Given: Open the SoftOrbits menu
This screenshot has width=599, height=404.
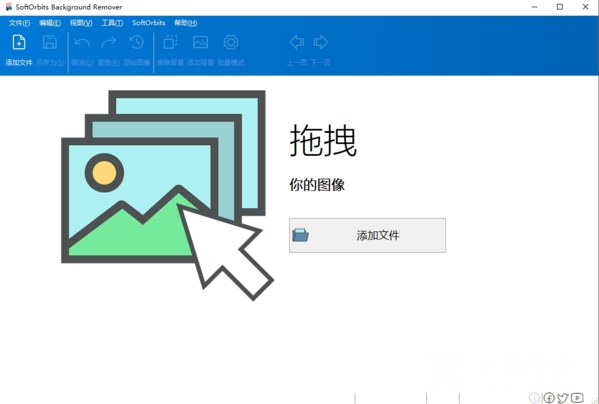Looking at the screenshot, I should coord(149,23).
